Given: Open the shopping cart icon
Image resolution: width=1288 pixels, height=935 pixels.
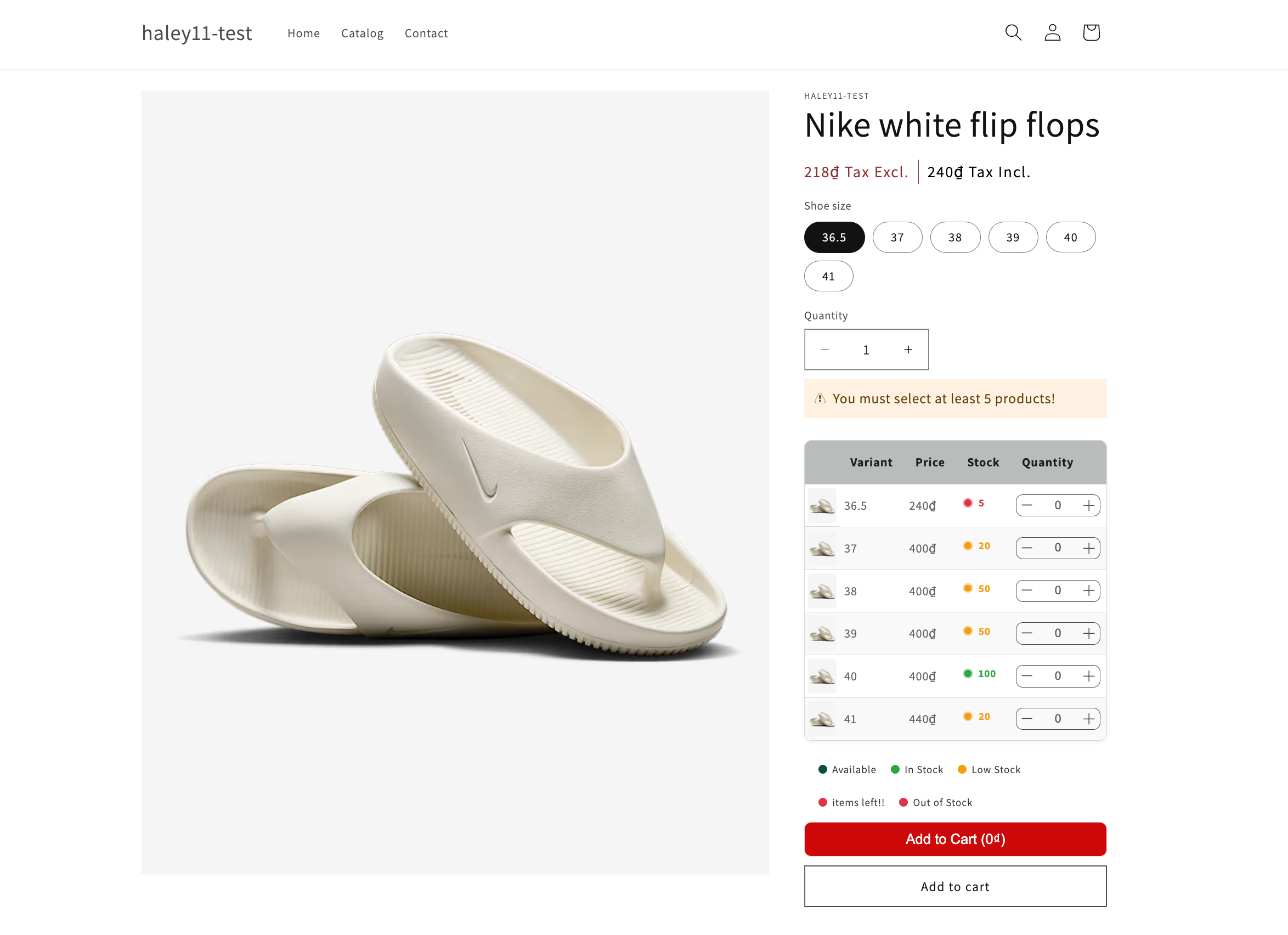Looking at the screenshot, I should click(x=1091, y=32).
